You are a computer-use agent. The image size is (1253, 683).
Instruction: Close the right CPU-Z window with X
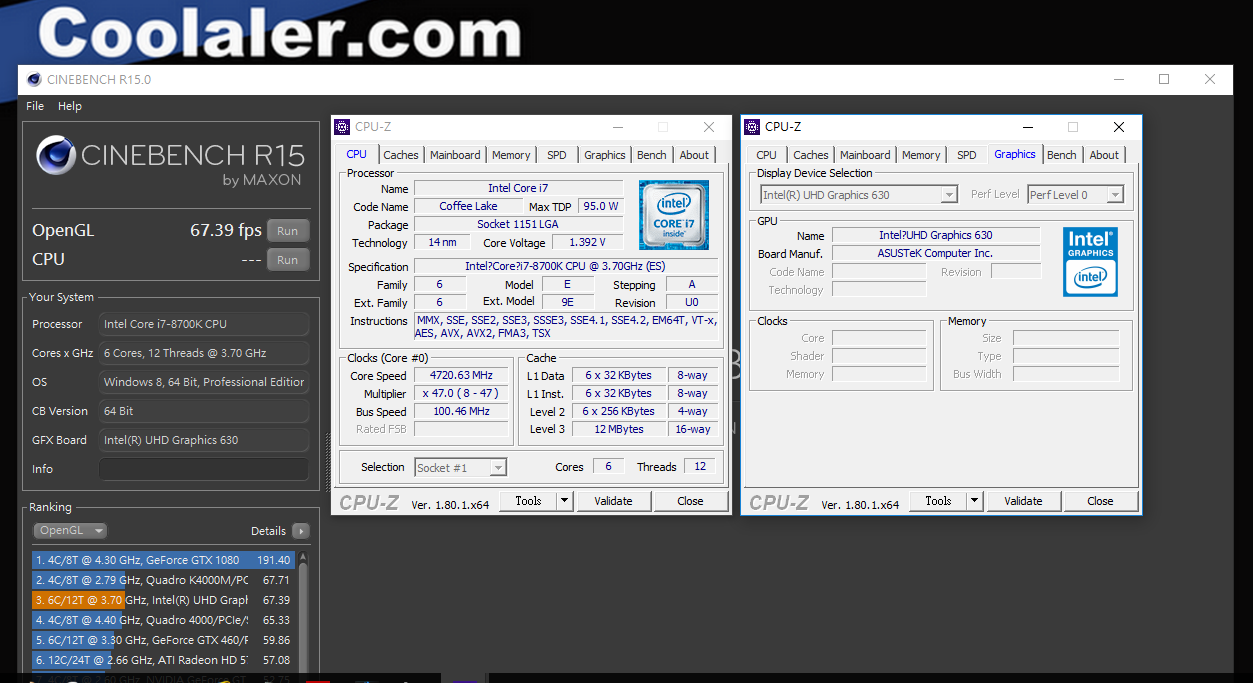(x=1119, y=127)
